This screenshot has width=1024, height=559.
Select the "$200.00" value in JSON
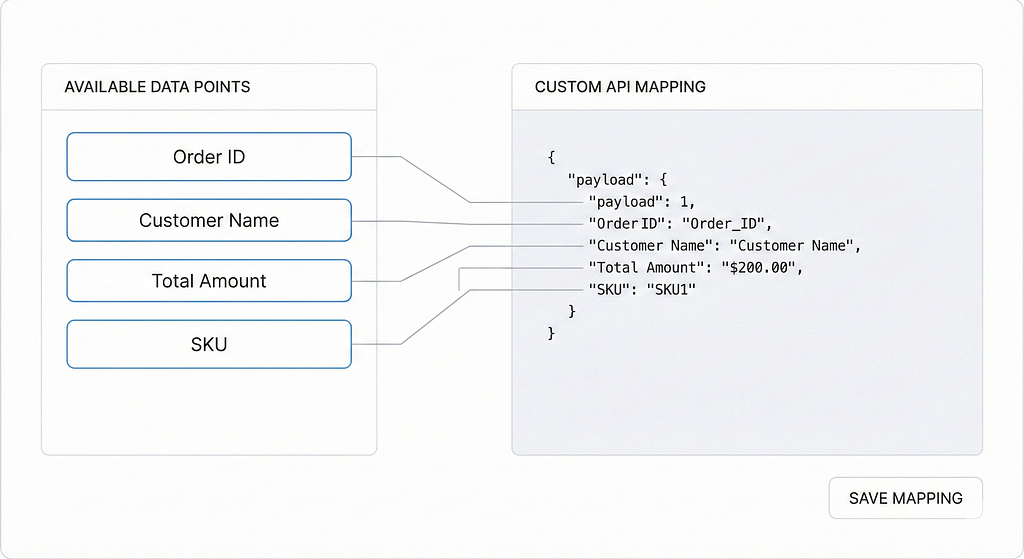[761, 267]
